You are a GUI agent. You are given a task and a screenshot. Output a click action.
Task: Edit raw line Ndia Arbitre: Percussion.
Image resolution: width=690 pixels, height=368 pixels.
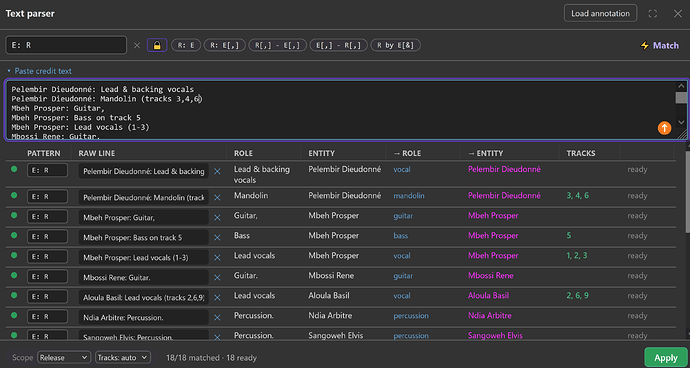143,318
